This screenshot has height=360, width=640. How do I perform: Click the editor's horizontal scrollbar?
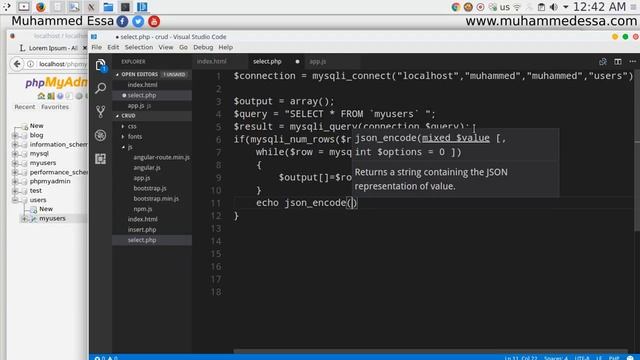tap(431, 351)
